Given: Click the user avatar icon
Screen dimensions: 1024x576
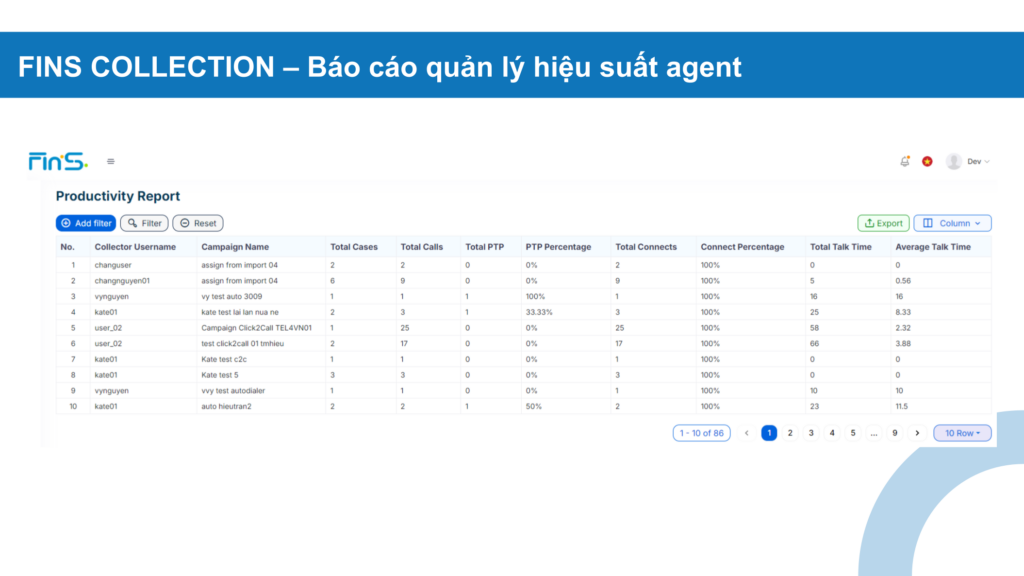Looking at the screenshot, I should [x=954, y=161].
